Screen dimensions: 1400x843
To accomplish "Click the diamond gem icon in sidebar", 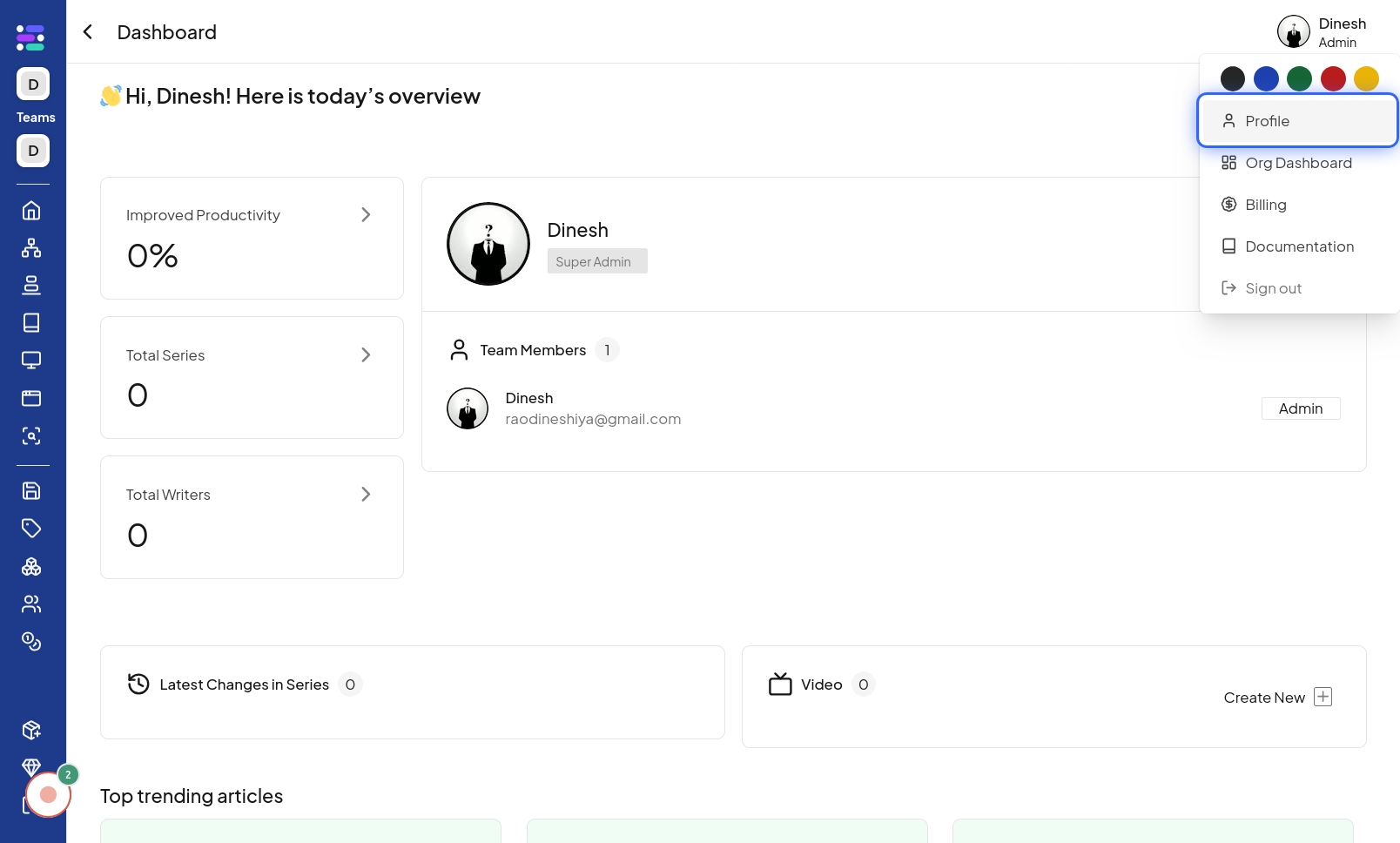I will [31, 766].
